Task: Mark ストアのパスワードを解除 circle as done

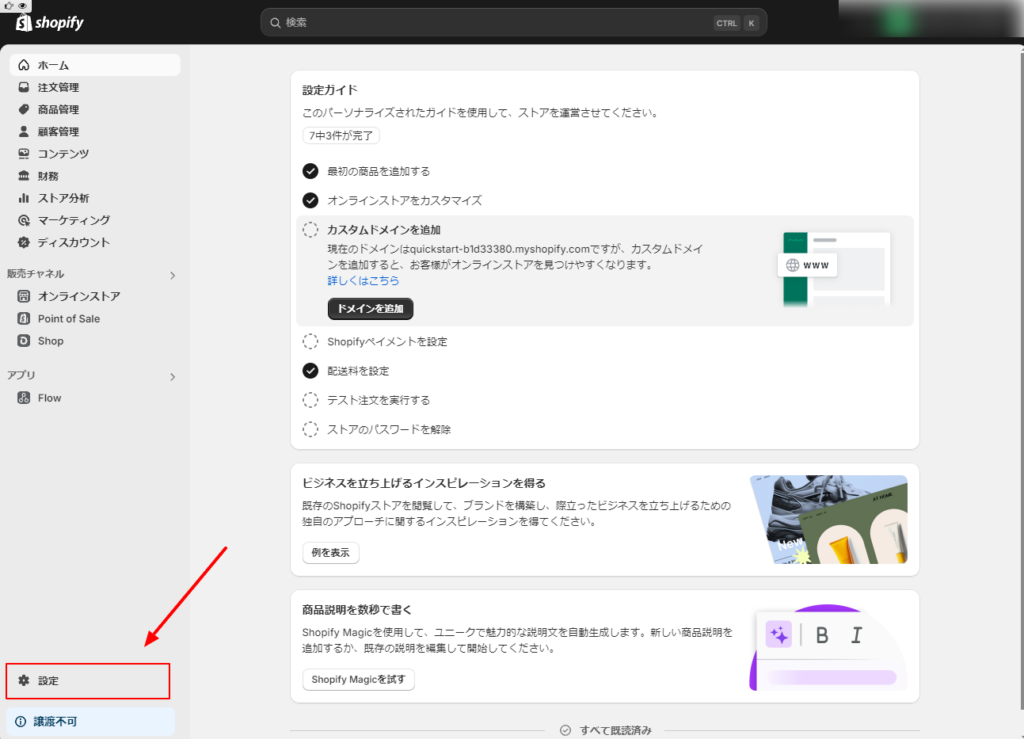Action: (310, 430)
